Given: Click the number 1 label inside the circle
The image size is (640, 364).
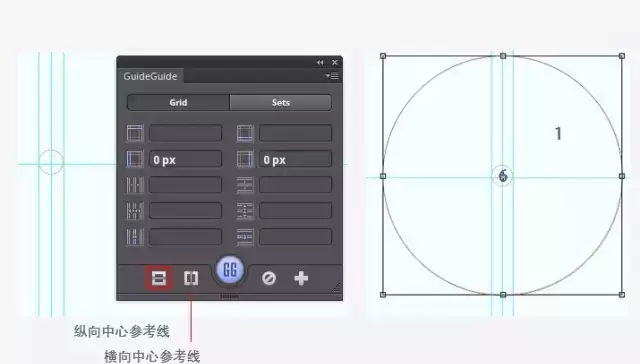Looking at the screenshot, I should pyautogui.click(x=558, y=133).
